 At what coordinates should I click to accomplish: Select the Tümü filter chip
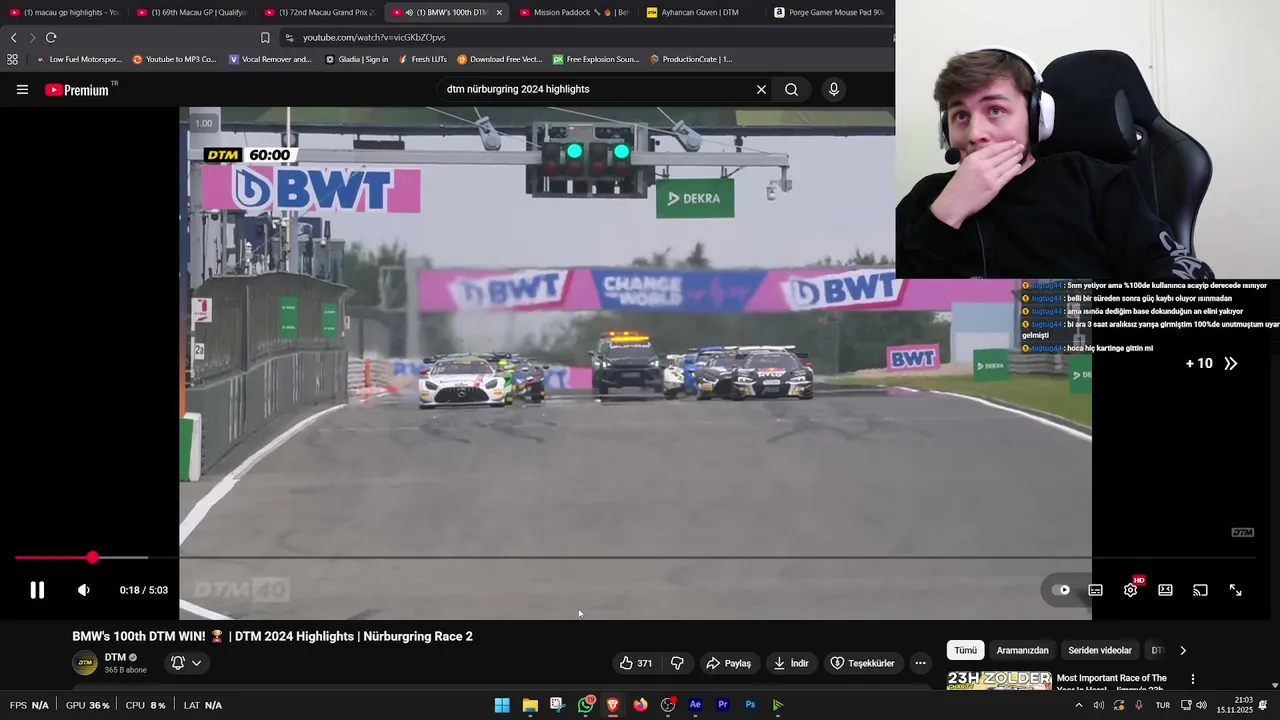(x=965, y=650)
